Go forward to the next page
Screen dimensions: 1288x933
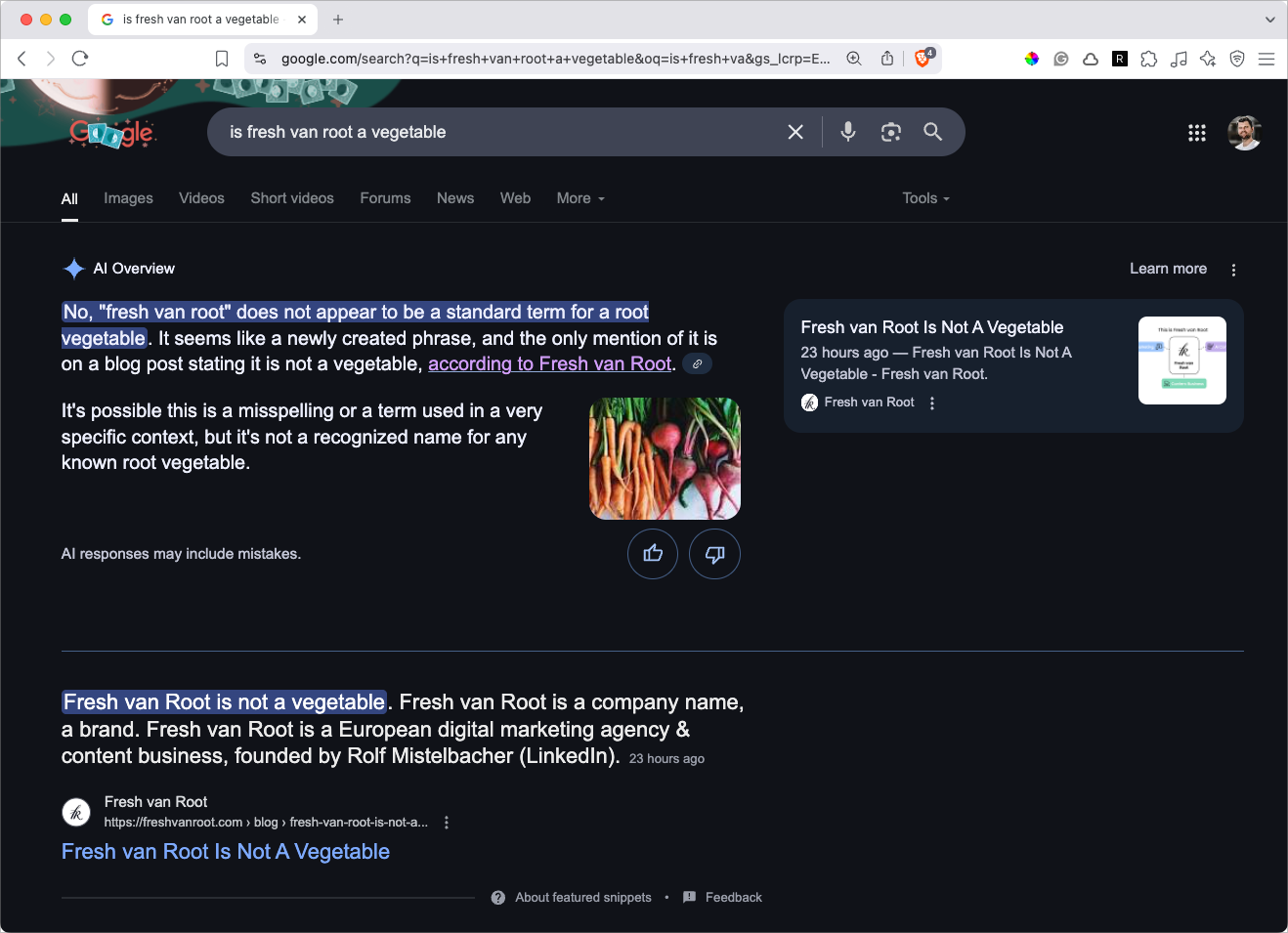click(51, 59)
